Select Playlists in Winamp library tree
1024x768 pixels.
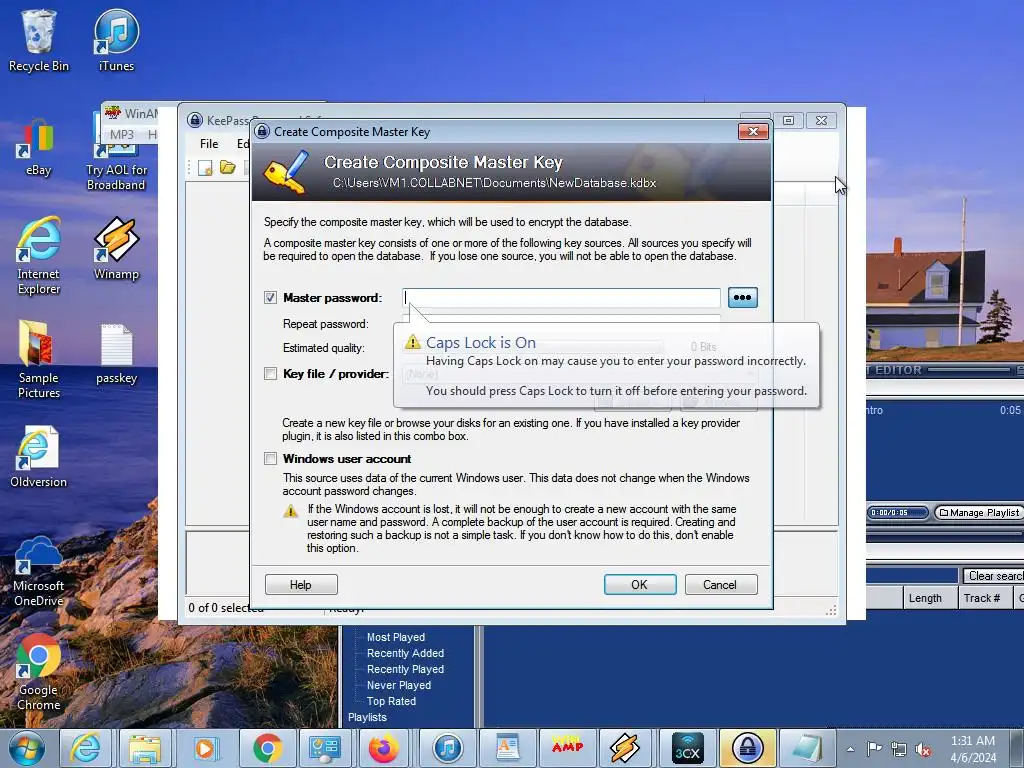click(367, 717)
